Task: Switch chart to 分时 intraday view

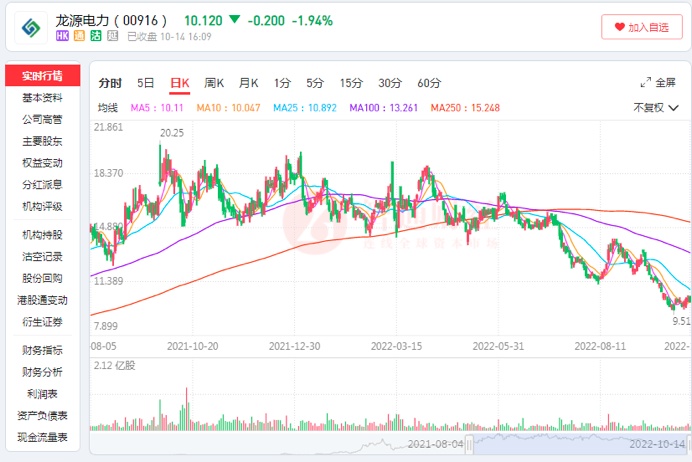Action: [110, 83]
